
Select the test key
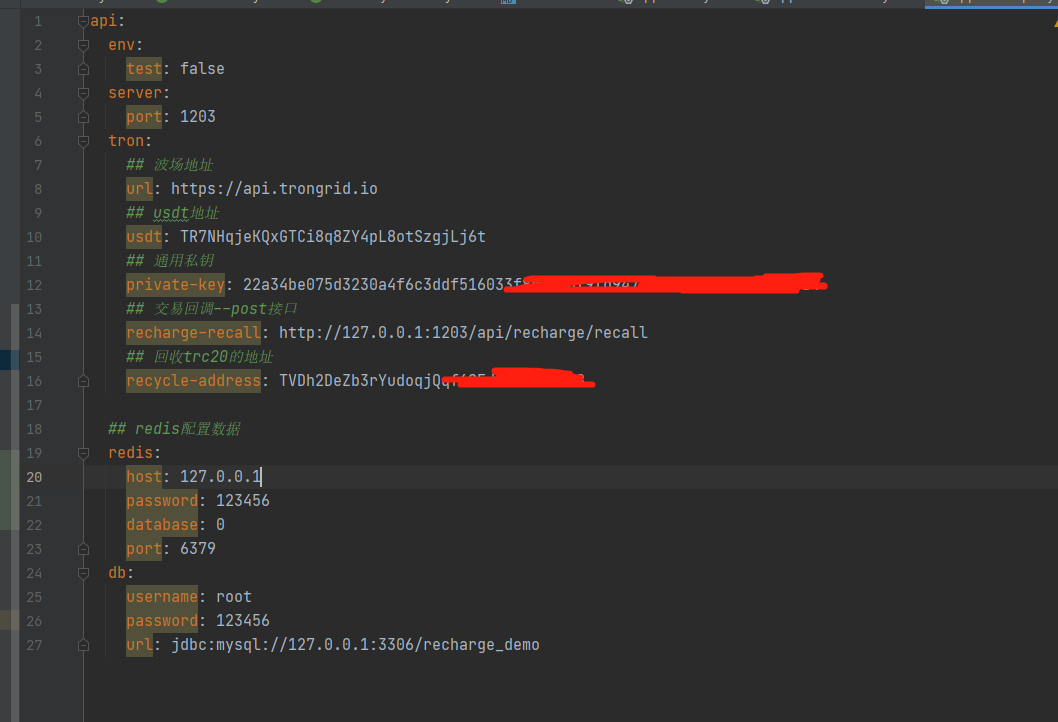pyautogui.click(x=144, y=69)
